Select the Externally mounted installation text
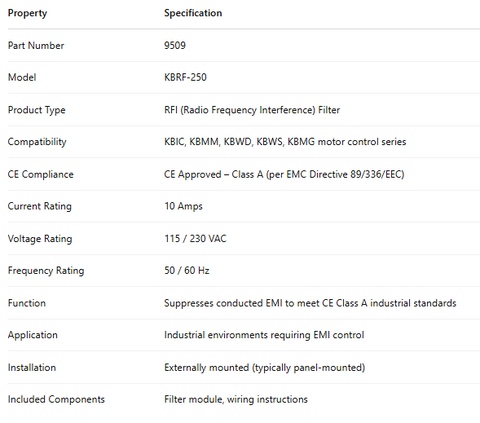480x423 pixels. [265, 368]
